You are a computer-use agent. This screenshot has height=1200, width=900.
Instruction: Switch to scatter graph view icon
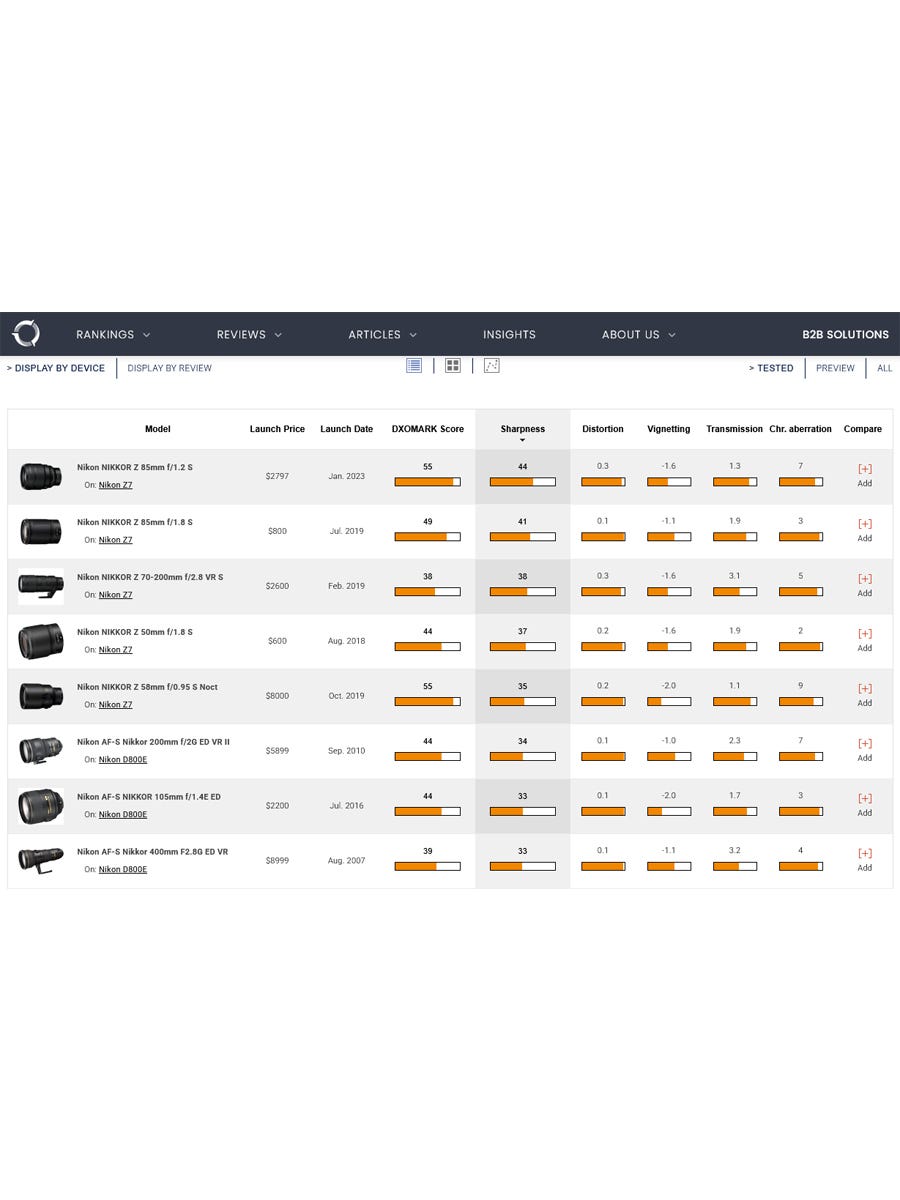click(x=491, y=366)
